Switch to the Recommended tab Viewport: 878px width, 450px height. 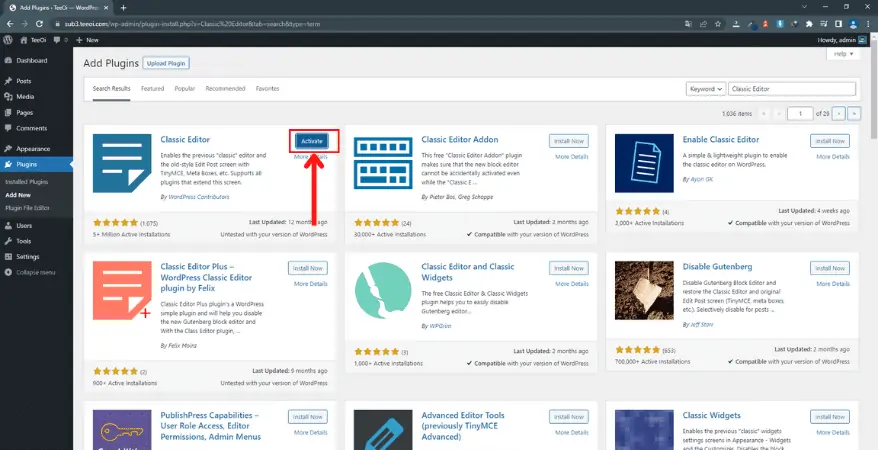point(225,88)
